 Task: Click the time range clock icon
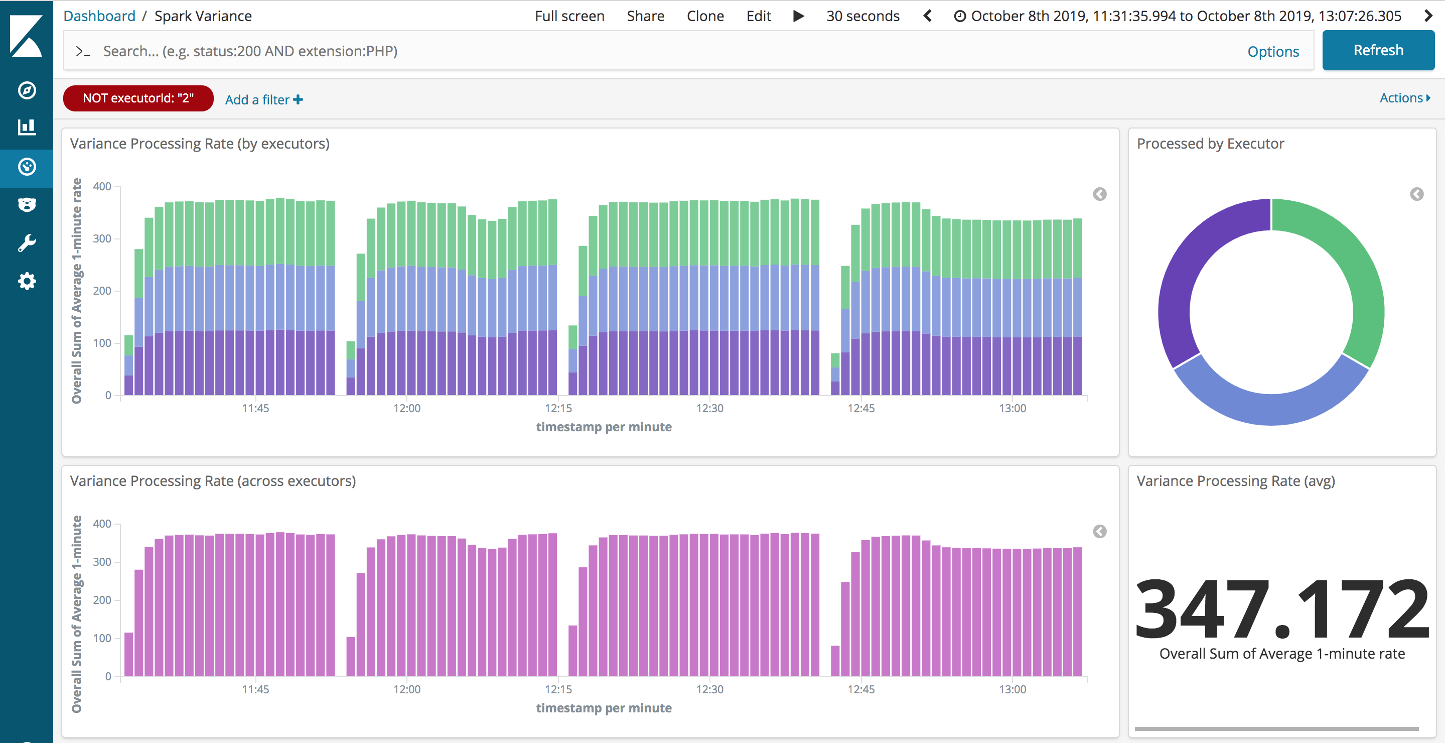pyautogui.click(x=960, y=16)
